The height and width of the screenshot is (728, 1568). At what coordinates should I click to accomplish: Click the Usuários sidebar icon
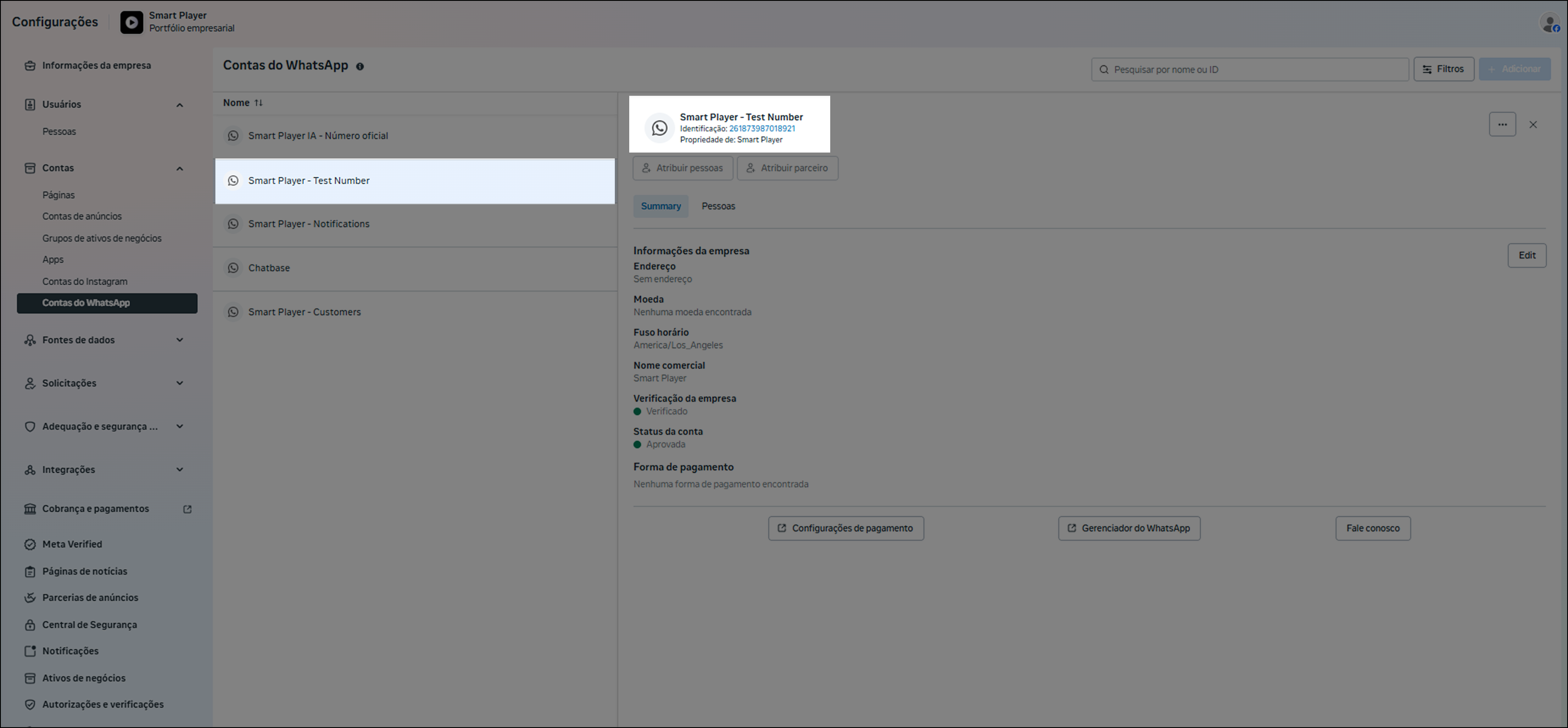pos(30,105)
